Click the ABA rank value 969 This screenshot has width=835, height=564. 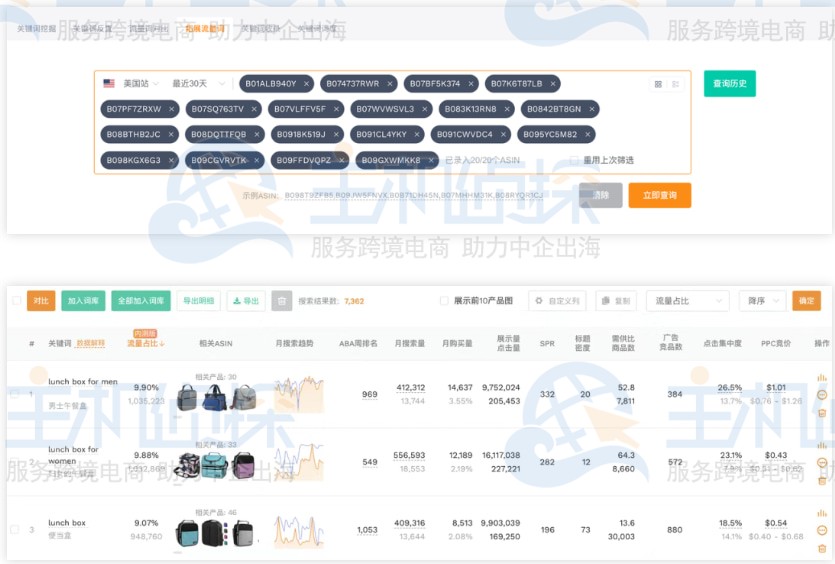coord(370,394)
